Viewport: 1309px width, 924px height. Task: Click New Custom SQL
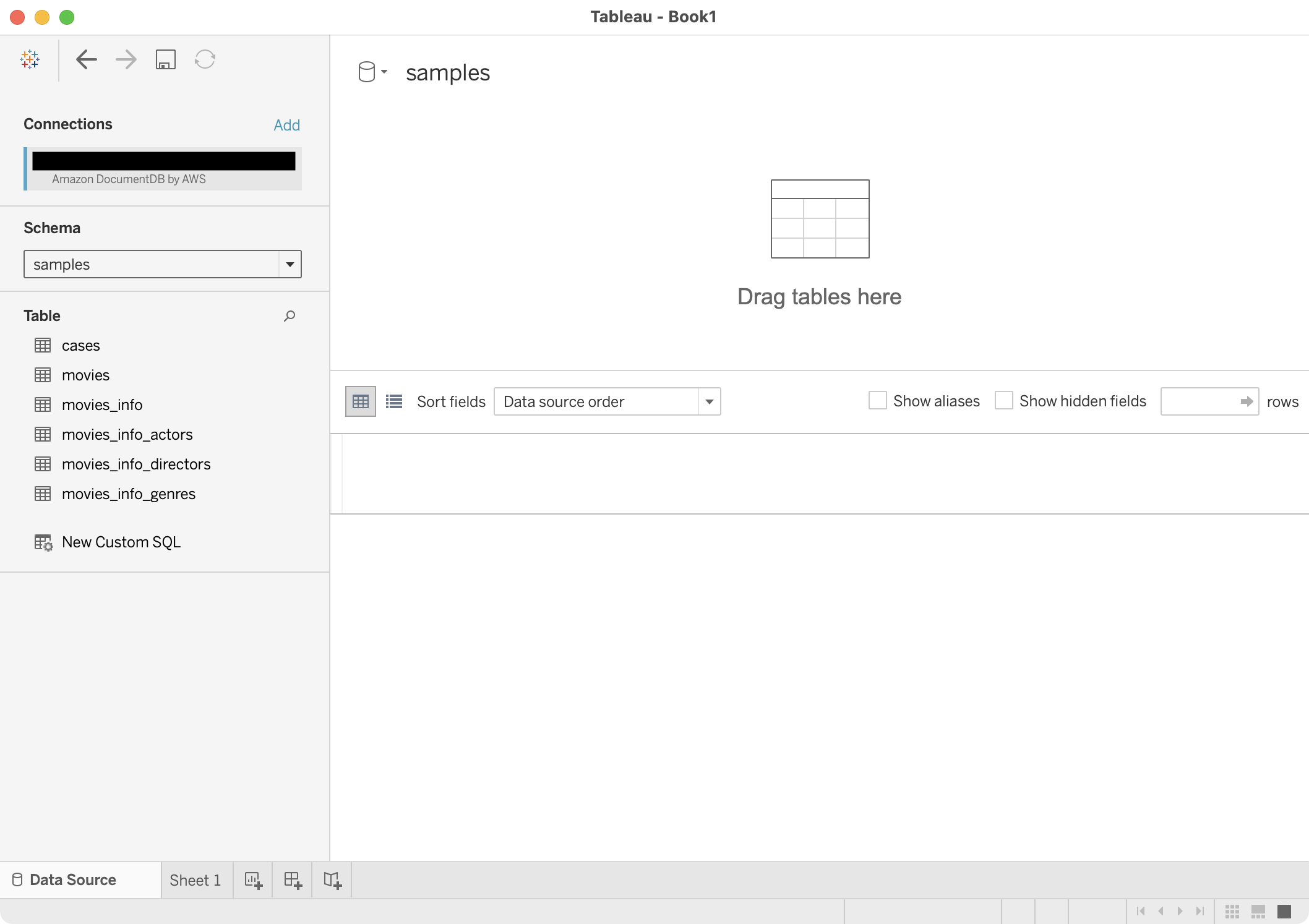tap(121, 542)
